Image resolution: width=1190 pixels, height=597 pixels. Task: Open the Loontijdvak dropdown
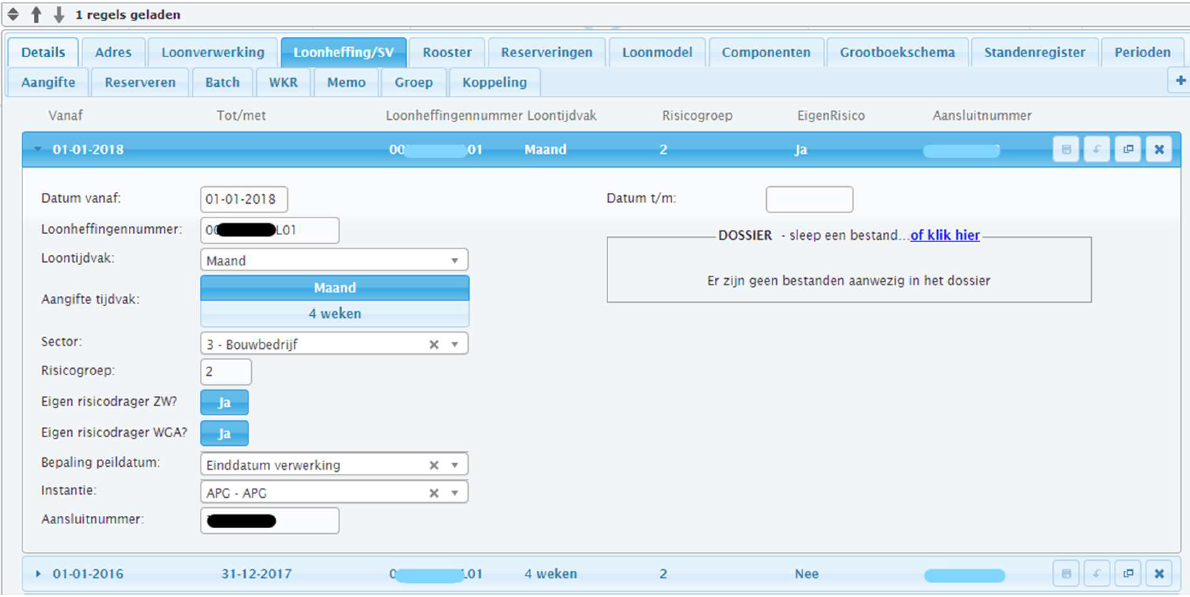(x=335, y=260)
